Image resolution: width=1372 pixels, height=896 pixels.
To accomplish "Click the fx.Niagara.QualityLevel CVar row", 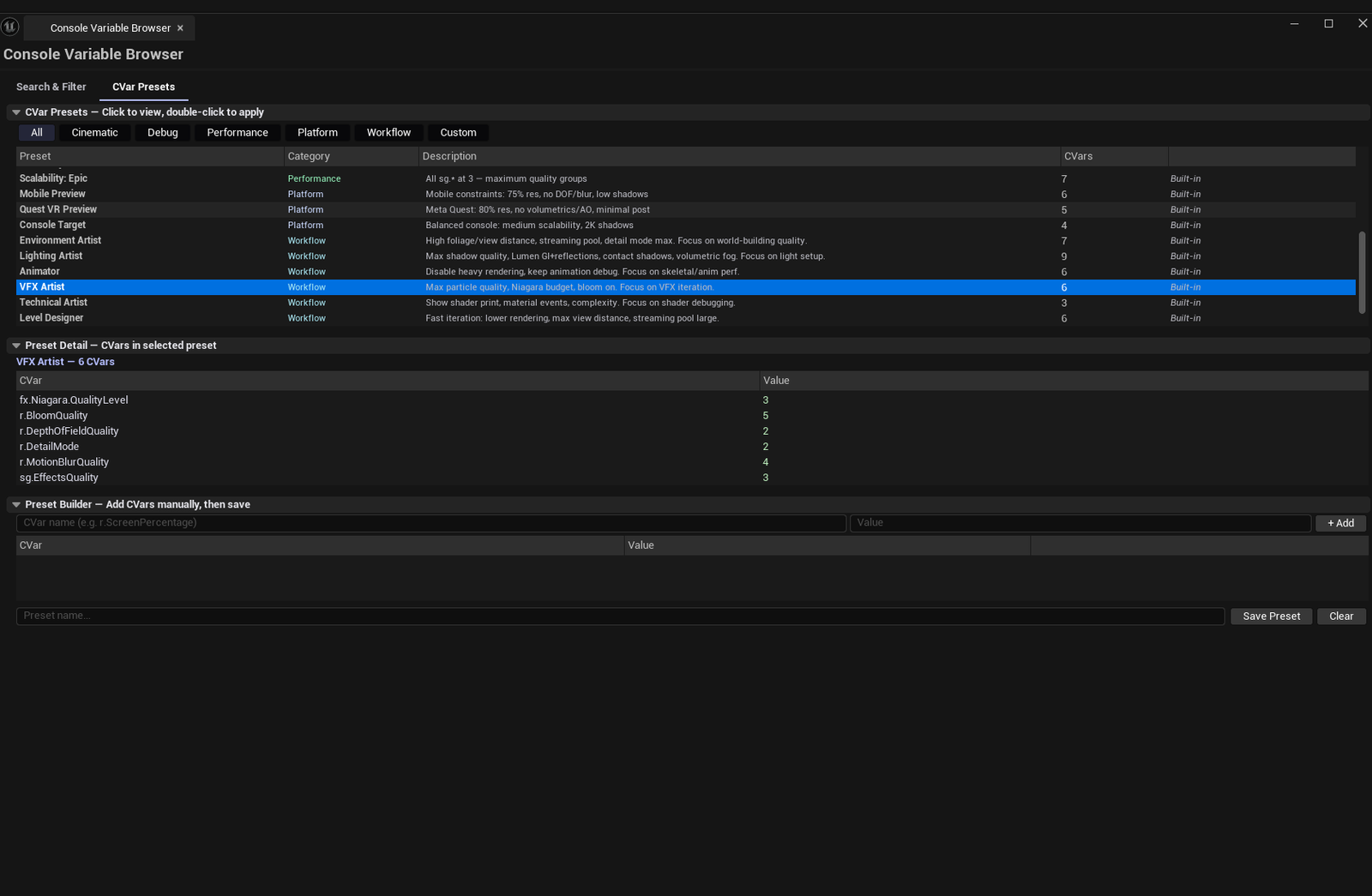I will click(692, 400).
